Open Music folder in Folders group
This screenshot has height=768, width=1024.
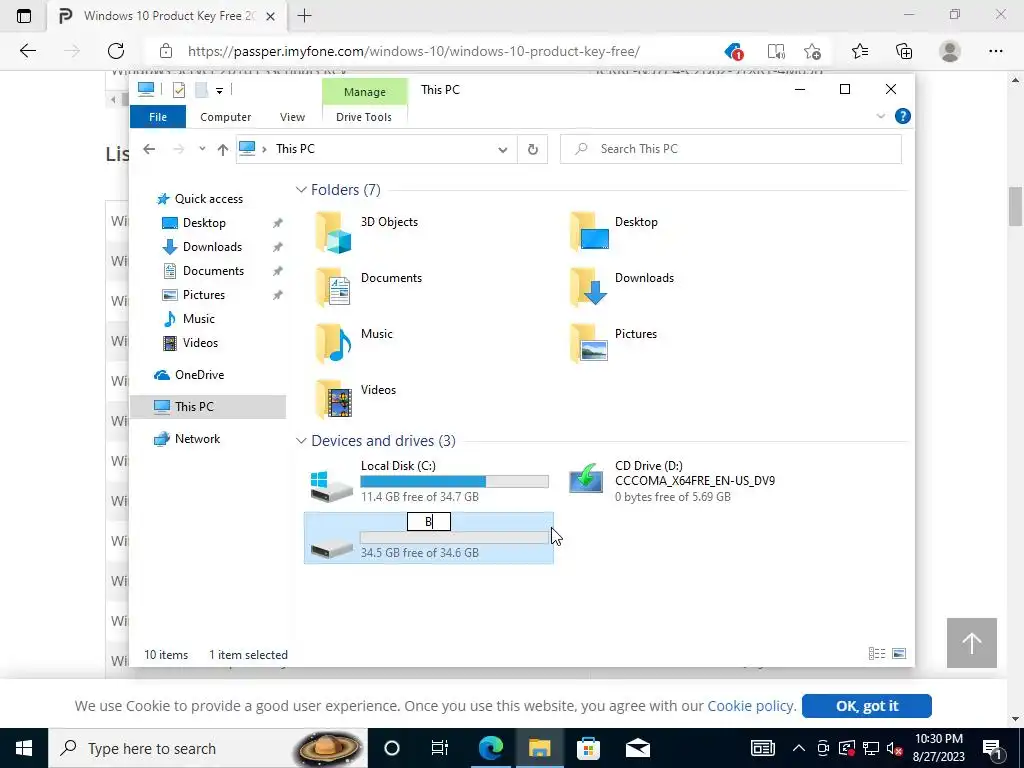click(x=355, y=343)
